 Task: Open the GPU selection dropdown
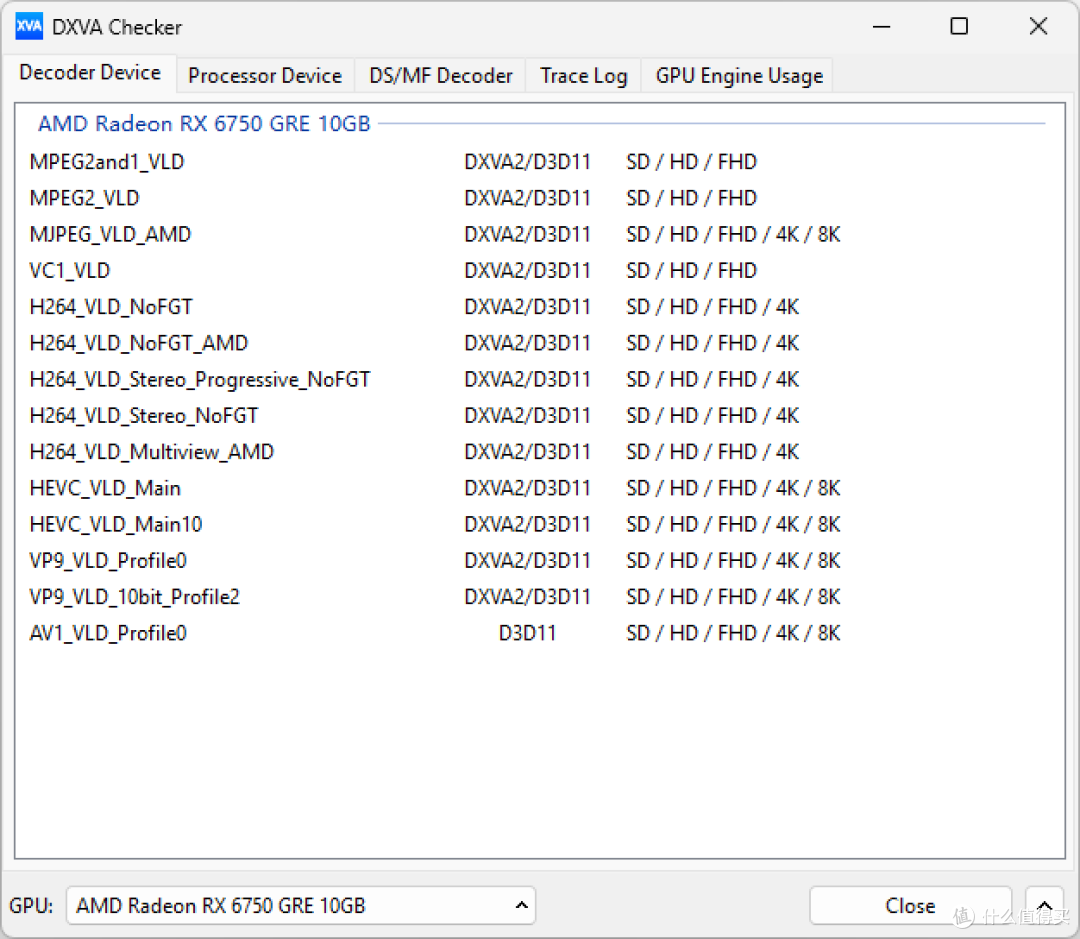[x=301, y=905]
